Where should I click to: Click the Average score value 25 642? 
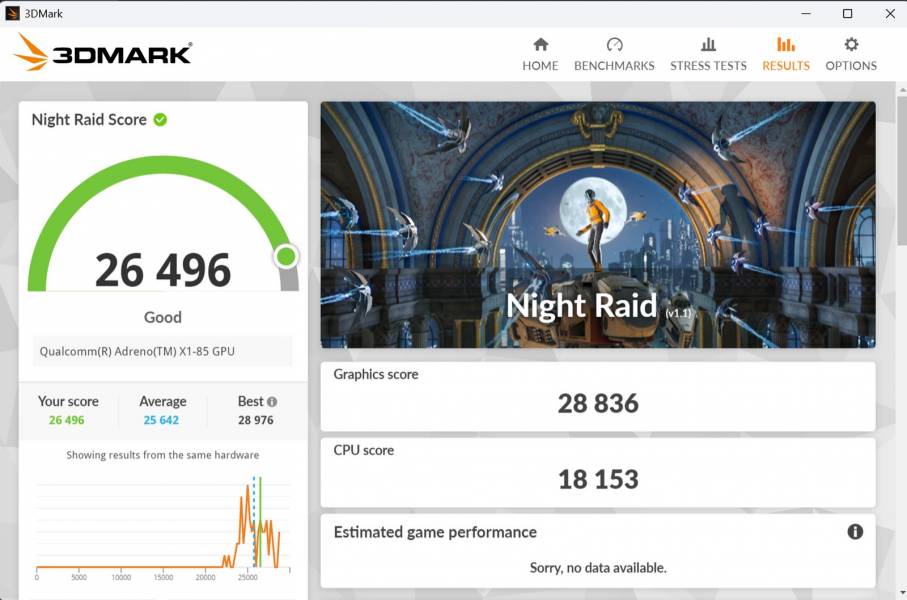[161, 420]
